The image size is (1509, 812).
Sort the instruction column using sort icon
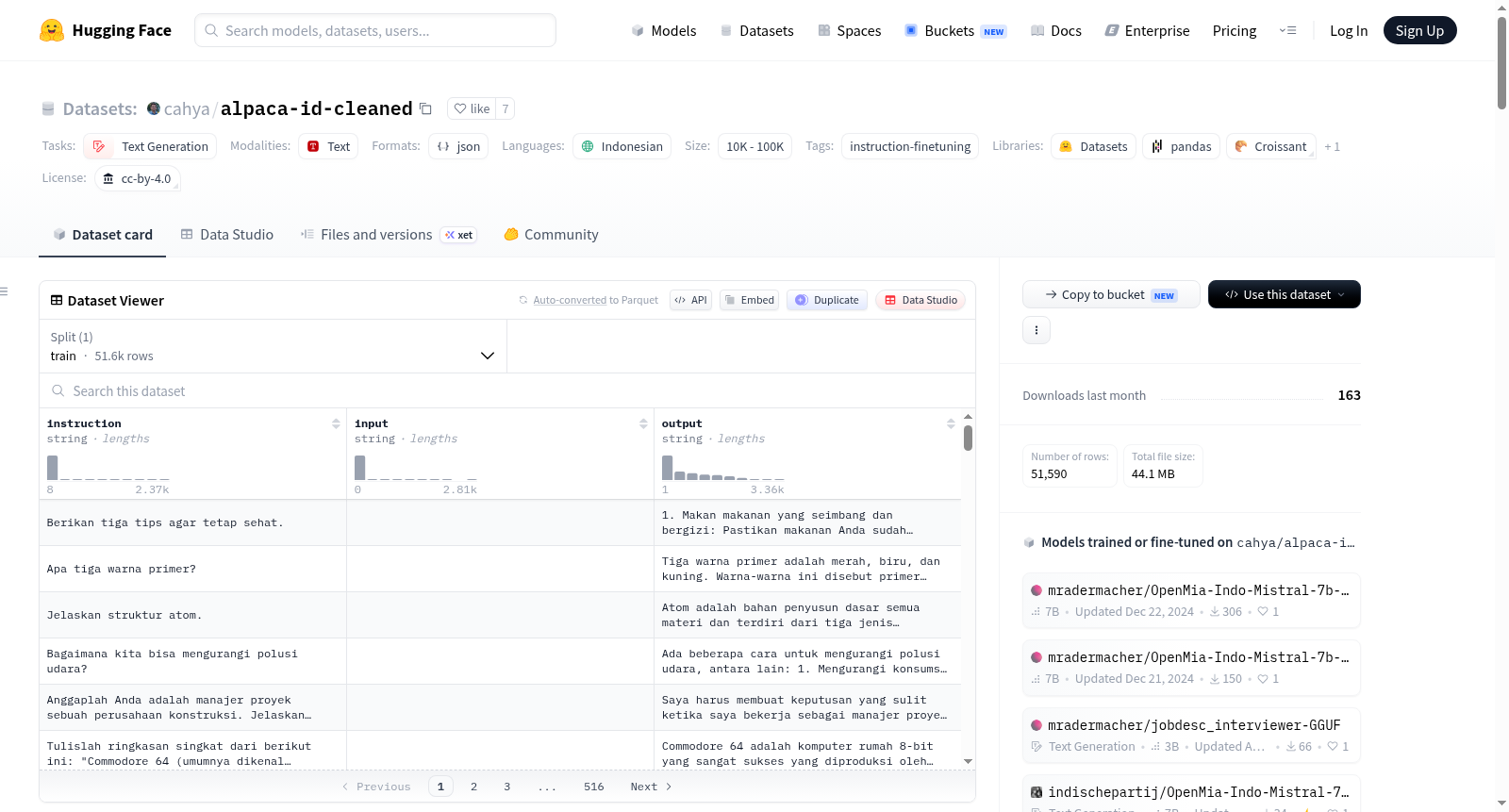click(336, 423)
